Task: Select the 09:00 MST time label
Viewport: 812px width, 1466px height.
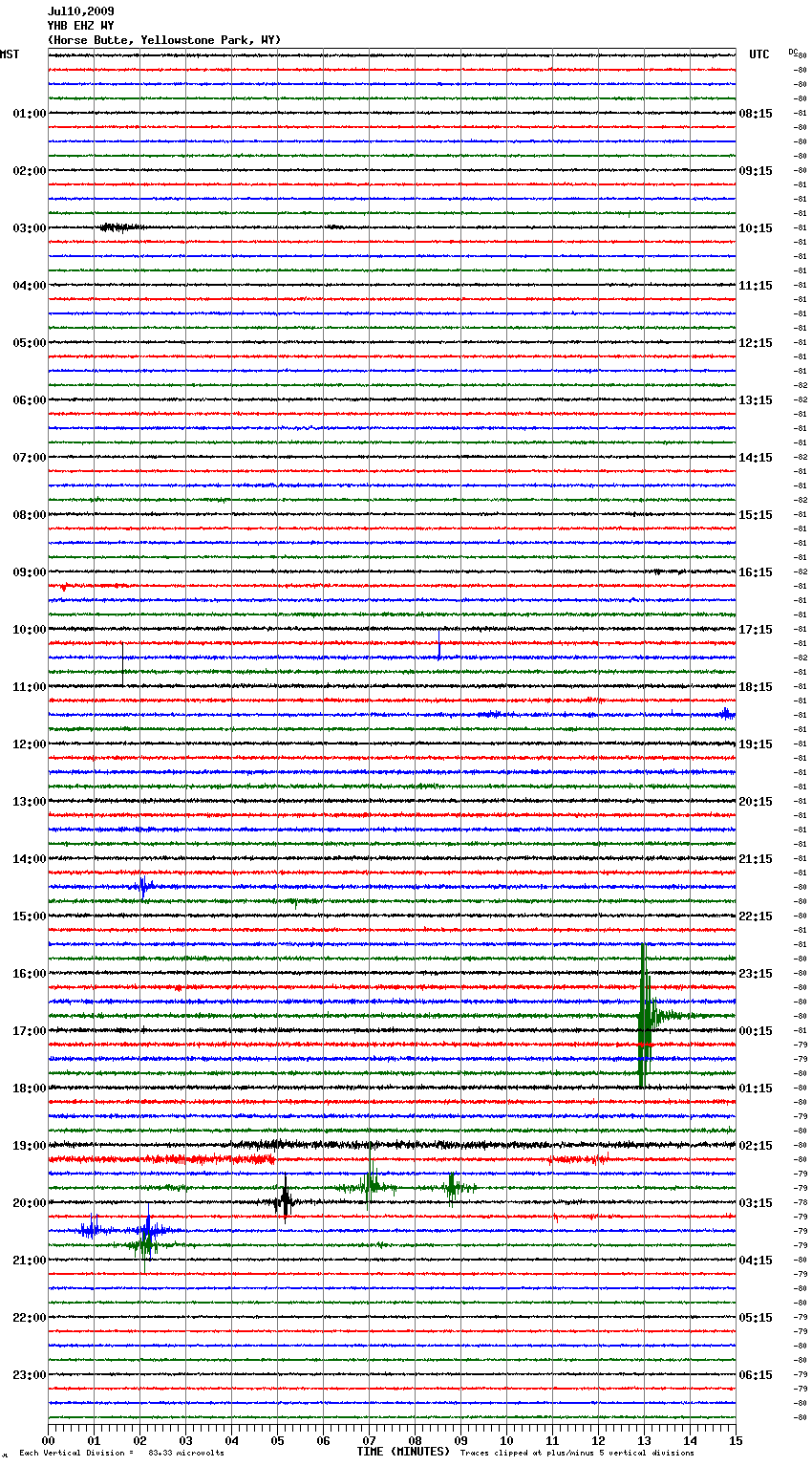Action: (30, 572)
